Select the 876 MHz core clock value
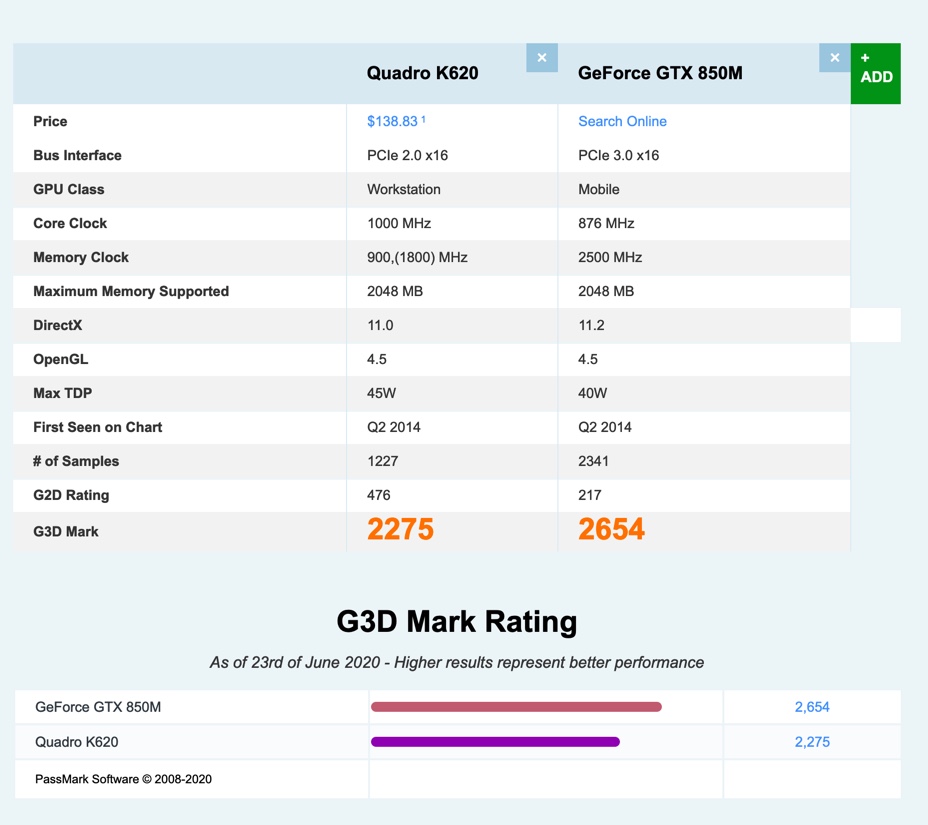928x825 pixels. pyautogui.click(x=606, y=223)
